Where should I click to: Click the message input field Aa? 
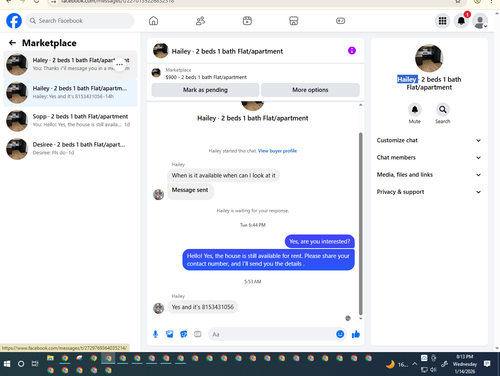(x=272, y=334)
